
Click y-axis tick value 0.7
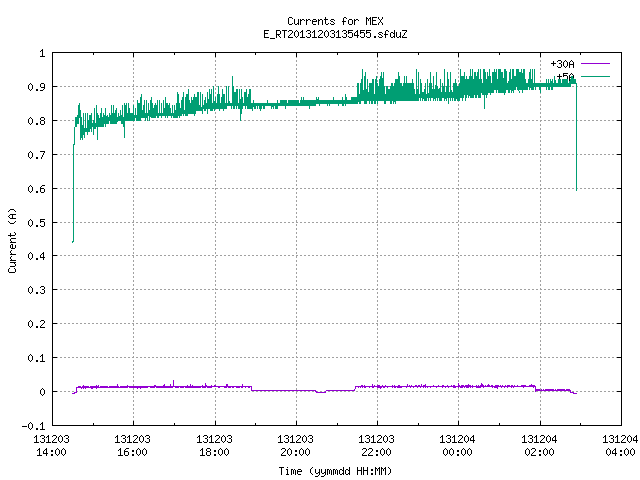[x=36, y=155]
